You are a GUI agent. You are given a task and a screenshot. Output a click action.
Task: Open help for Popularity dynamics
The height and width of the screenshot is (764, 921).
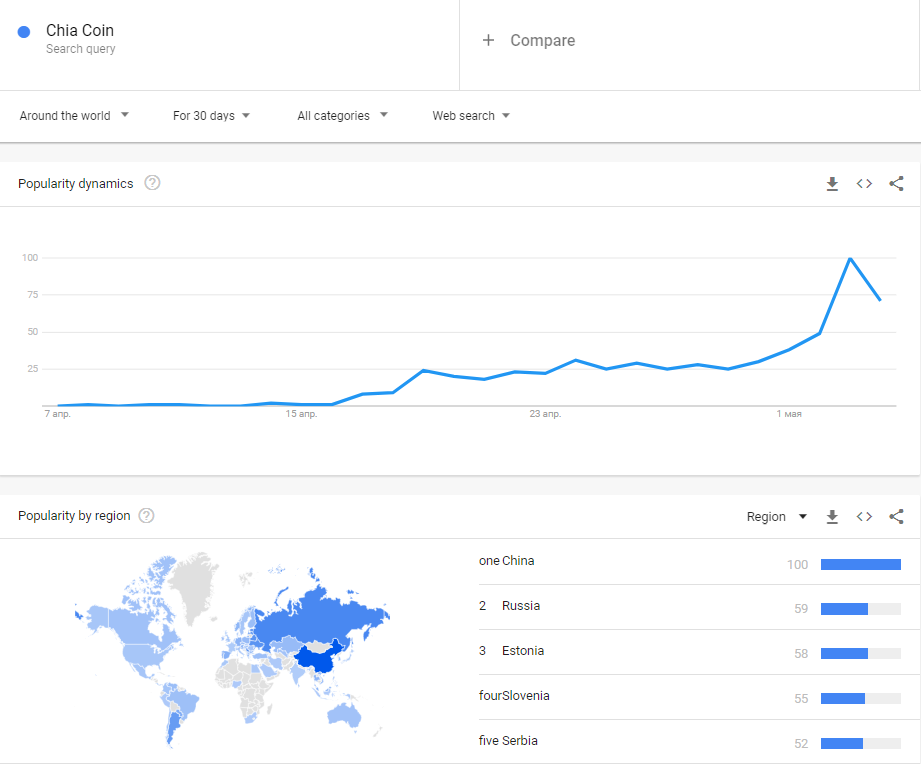click(152, 183)
